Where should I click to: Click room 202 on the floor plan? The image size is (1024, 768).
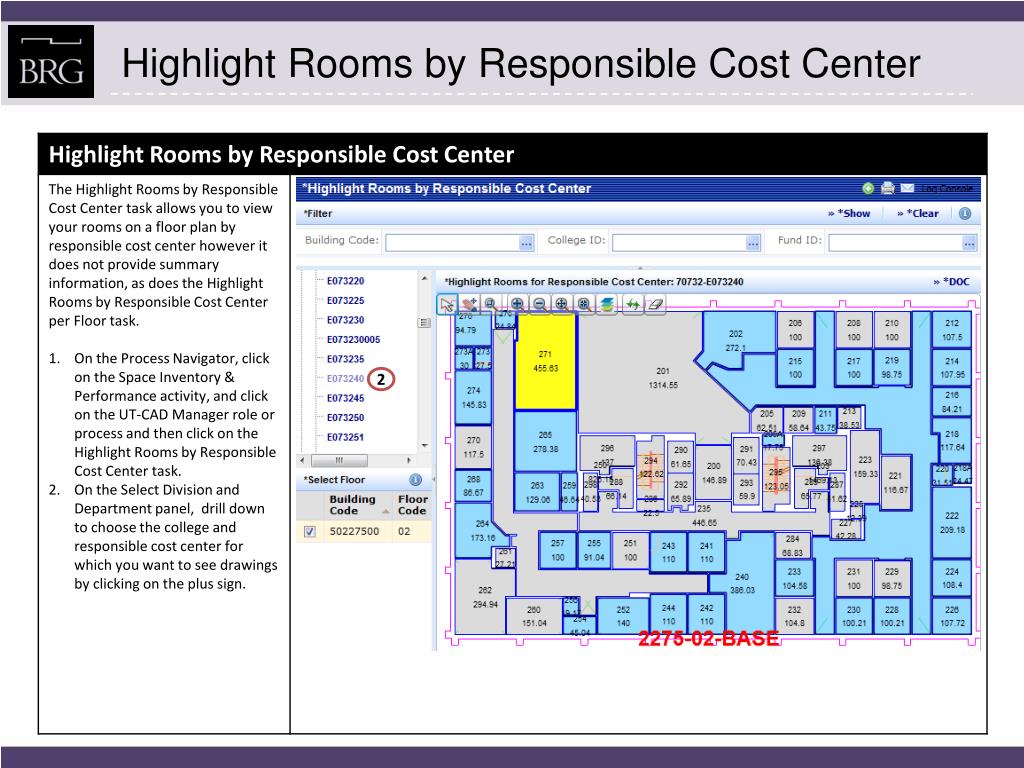pyautogui.click(x=735, y=340)
